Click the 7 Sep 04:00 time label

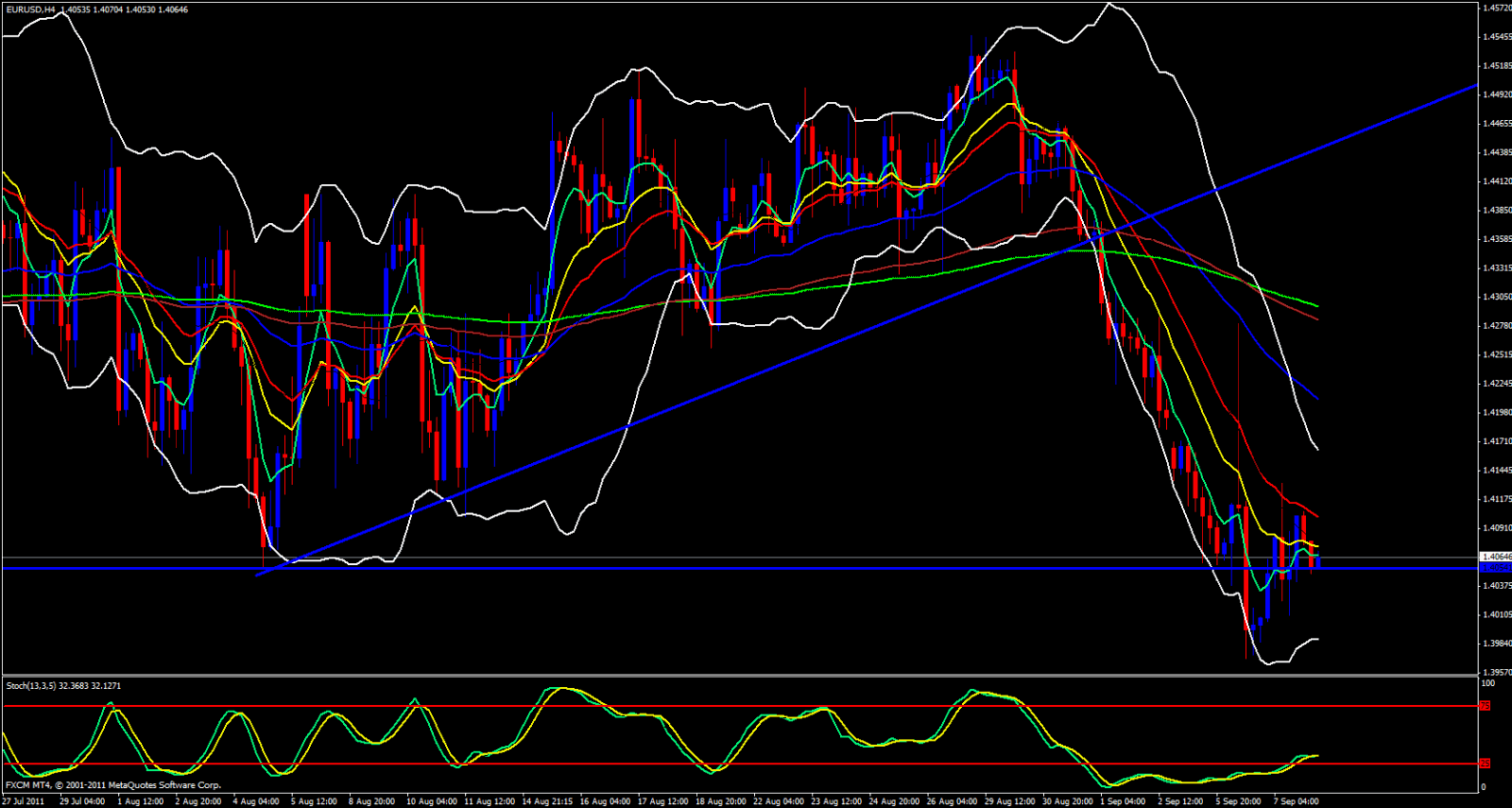[1297, 801]
